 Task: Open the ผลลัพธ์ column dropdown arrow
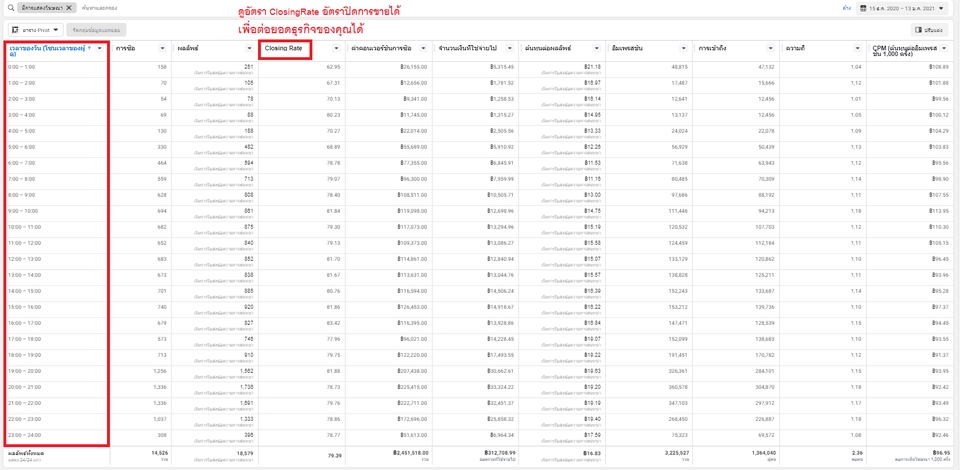(x=249, y=48)
